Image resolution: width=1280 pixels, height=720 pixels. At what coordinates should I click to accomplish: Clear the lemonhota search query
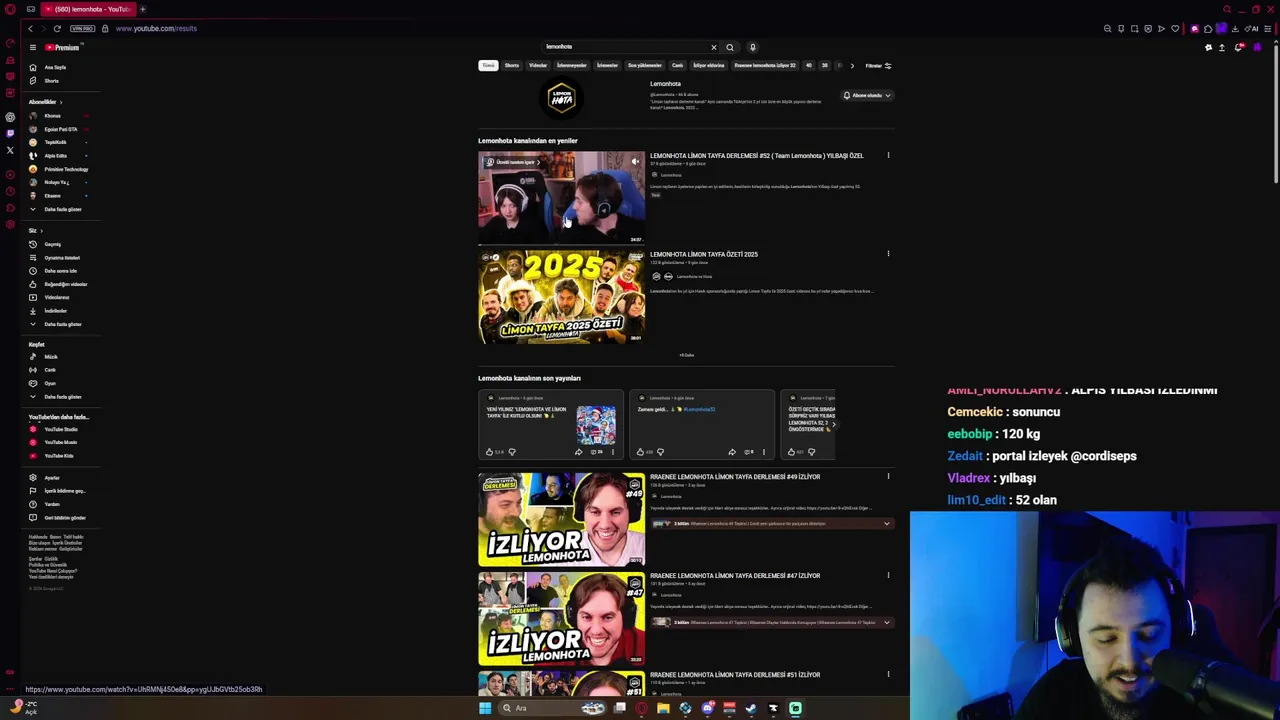[x=713, y=47]
